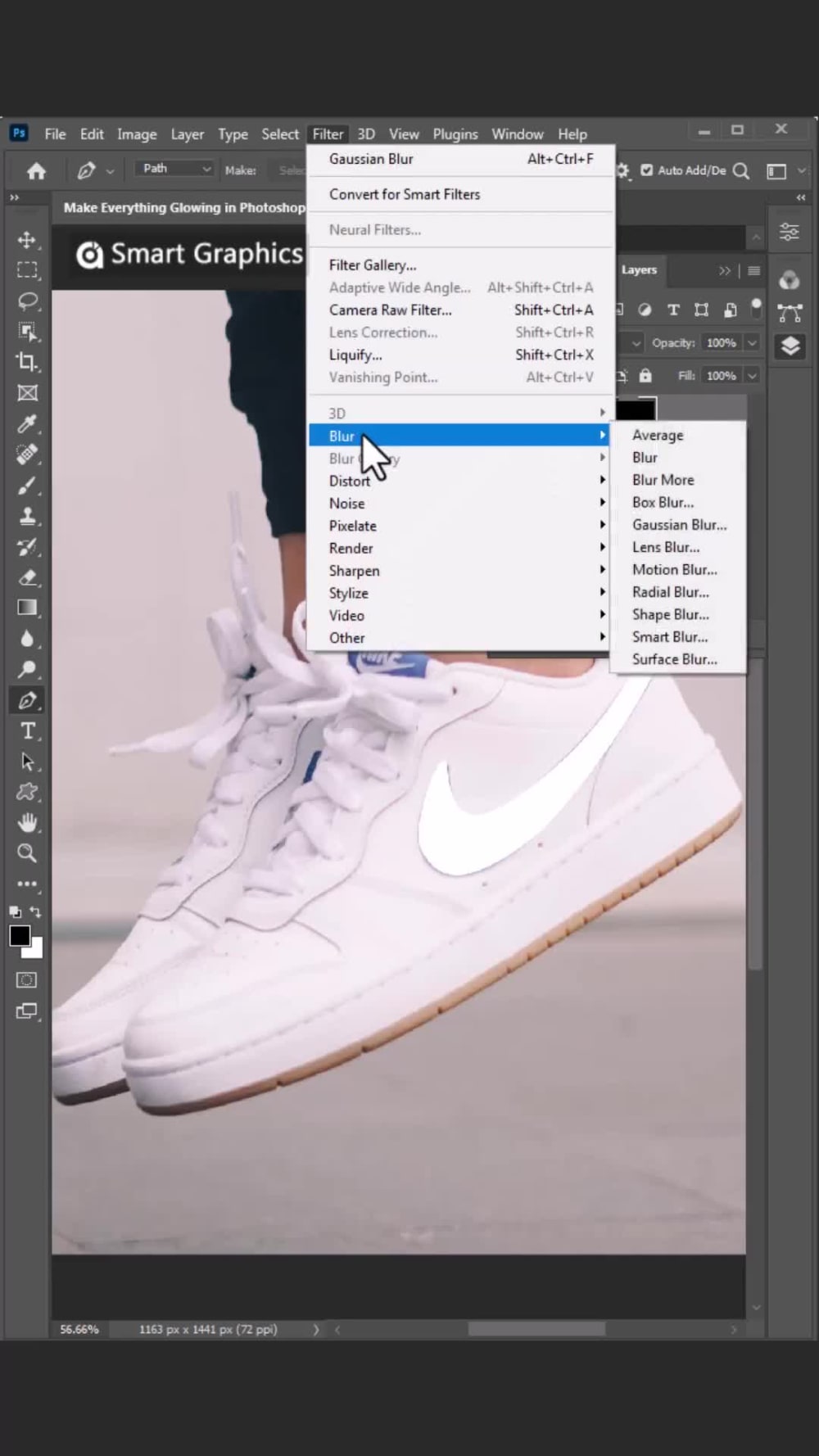Image resolution: width=819 pixels, height=1456 pixels.
Task: Open the Opacity dropdown arrow
Action: [x=752, y=343]
